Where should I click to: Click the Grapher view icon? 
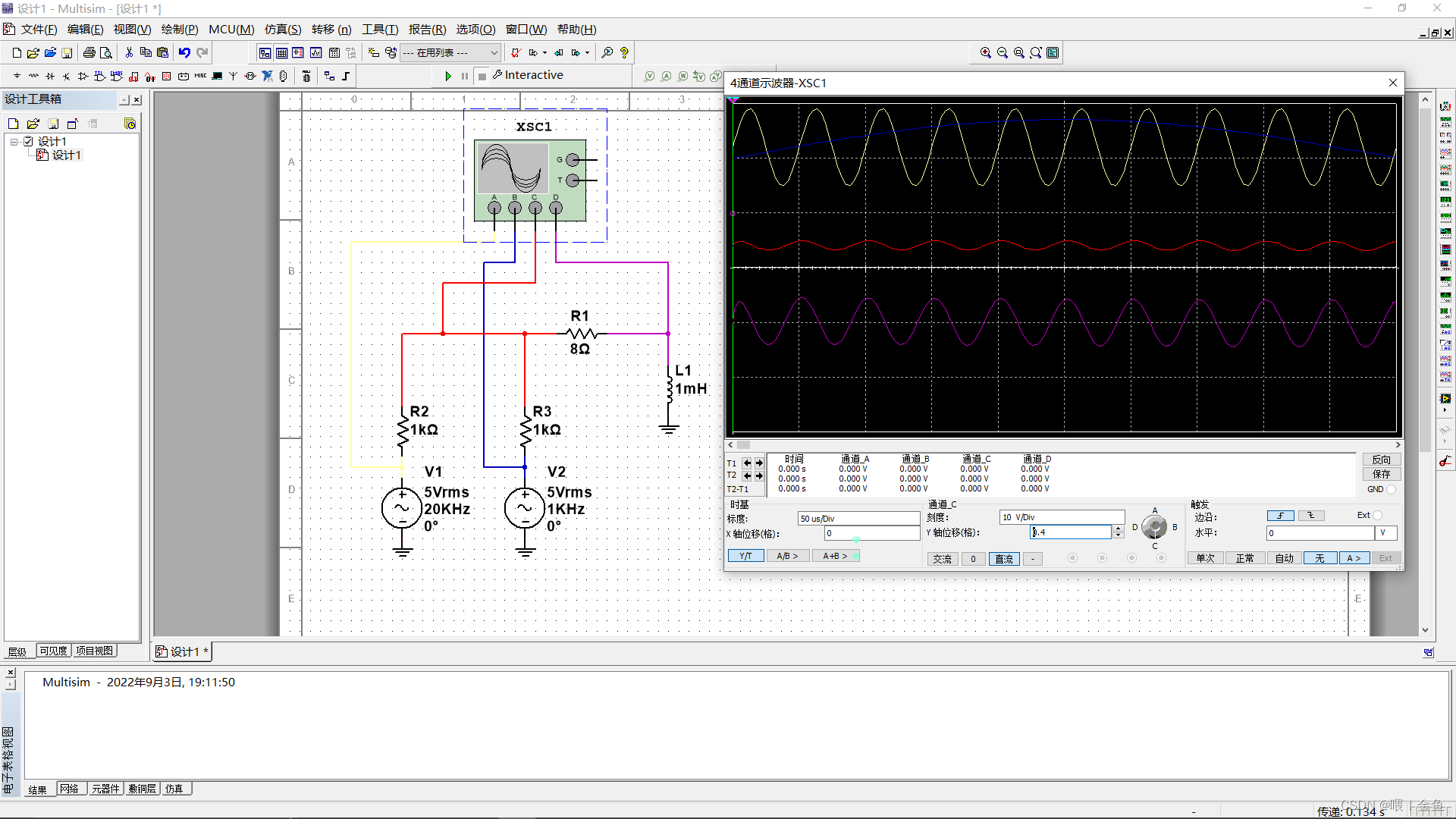[x=315, y=53]
